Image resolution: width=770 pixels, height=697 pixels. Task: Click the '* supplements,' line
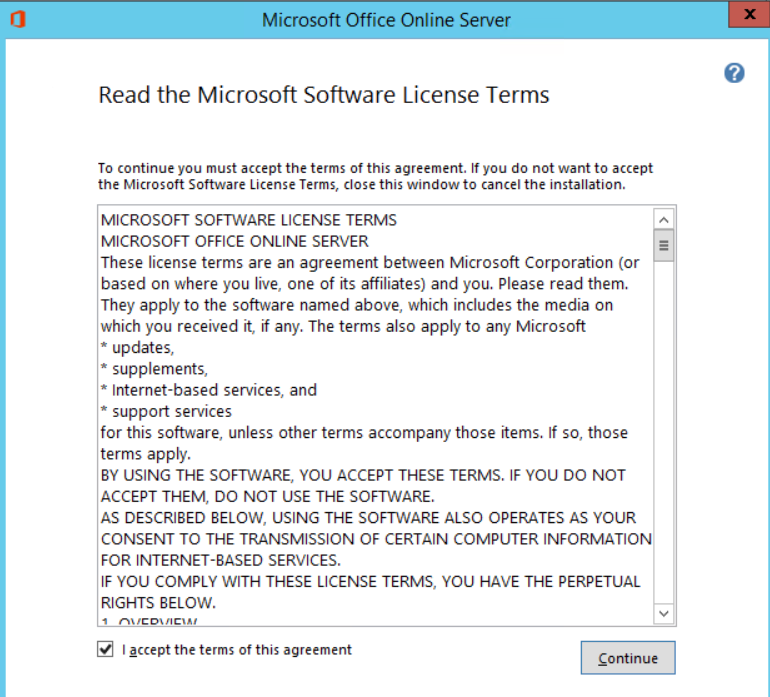154,369
